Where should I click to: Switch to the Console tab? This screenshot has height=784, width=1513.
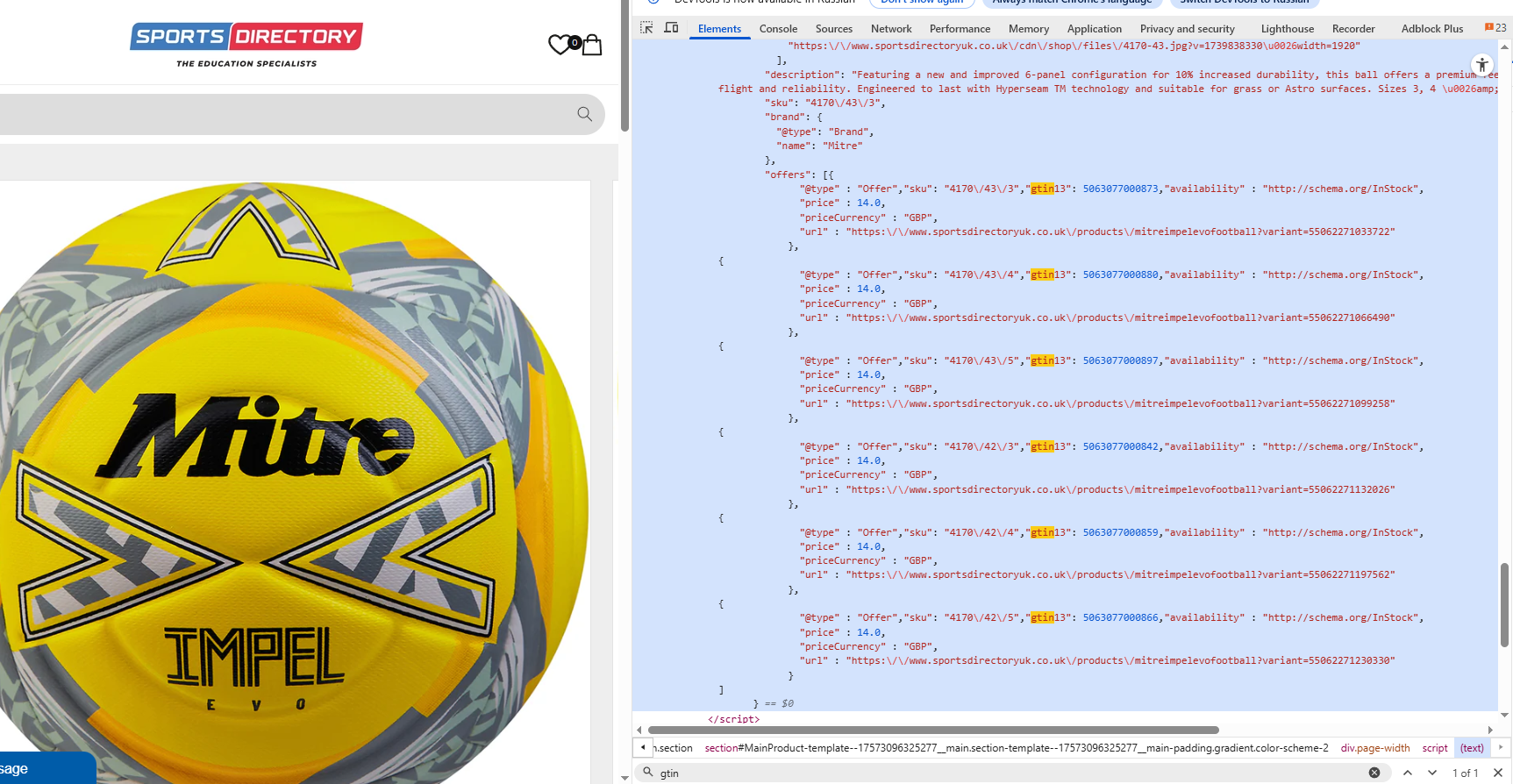778,29
